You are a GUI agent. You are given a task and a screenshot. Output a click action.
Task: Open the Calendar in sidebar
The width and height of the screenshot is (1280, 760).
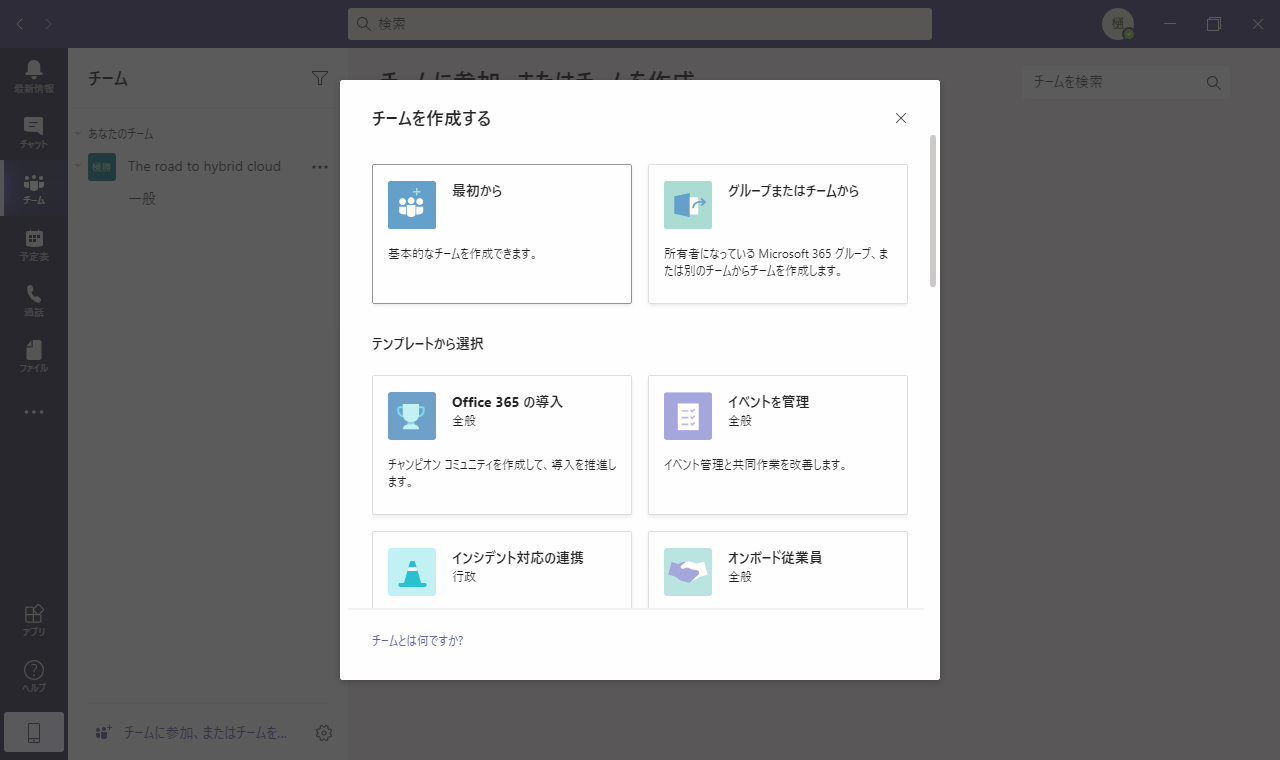[x=34, y=244]
